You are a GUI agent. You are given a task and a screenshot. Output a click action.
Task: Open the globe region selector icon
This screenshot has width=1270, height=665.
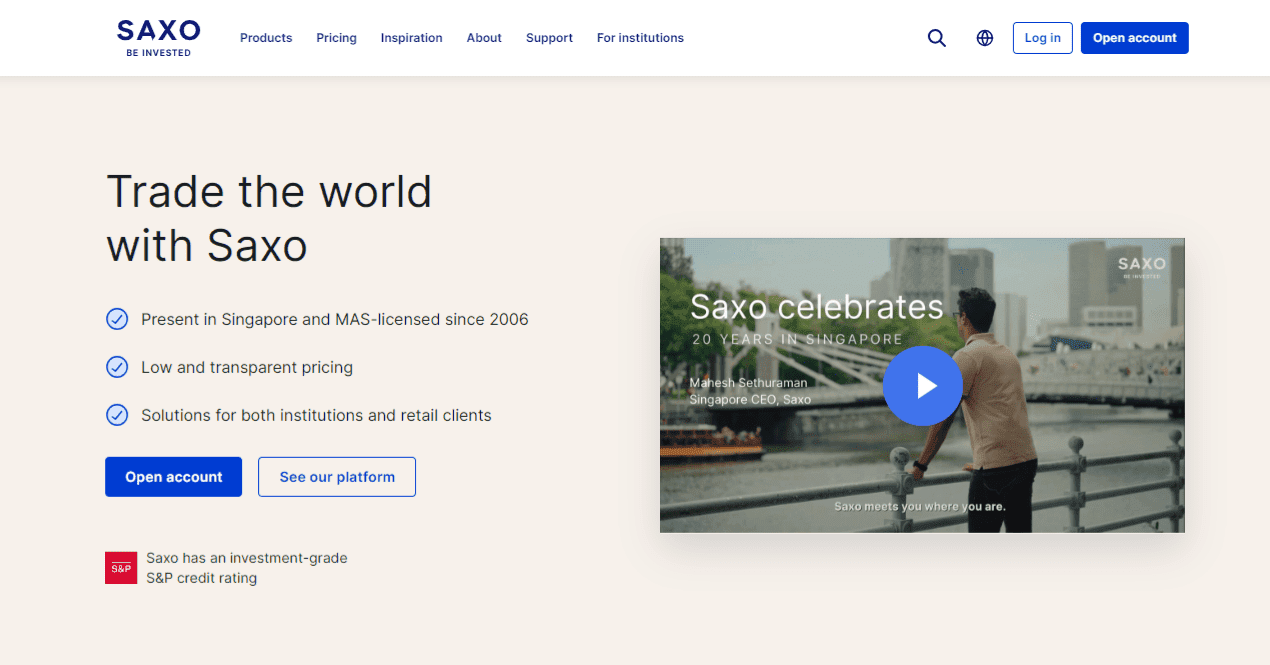point(985,38)
